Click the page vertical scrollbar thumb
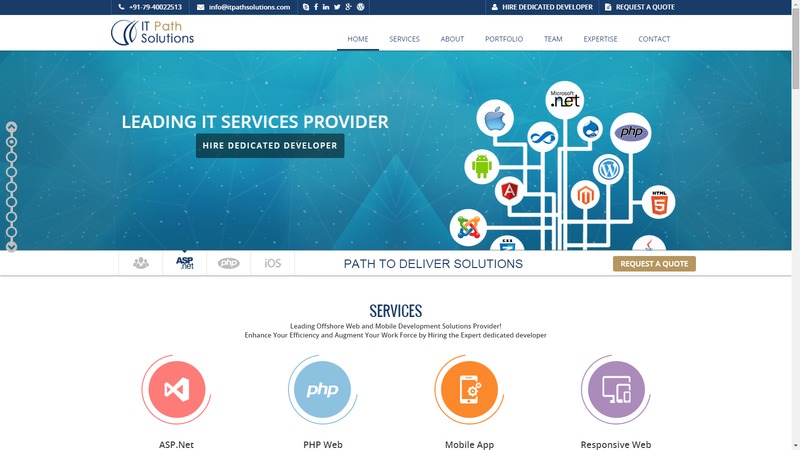The height and width of the screenshot is (450, 800). 795,48
